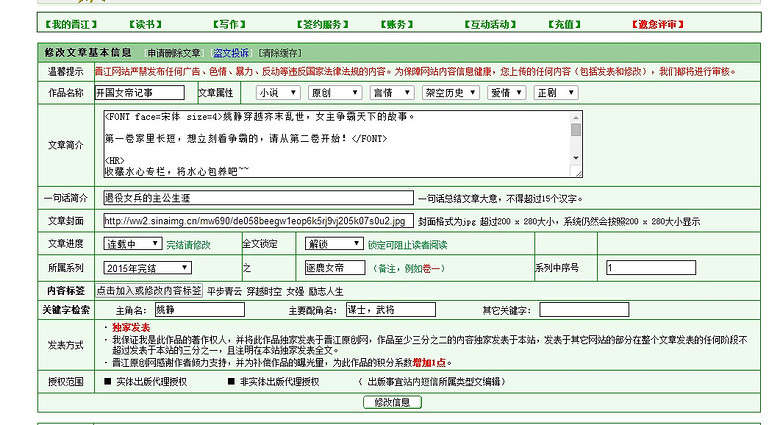
Task: Click the 申请删除文章 link
Action: (x=174, y=53)
